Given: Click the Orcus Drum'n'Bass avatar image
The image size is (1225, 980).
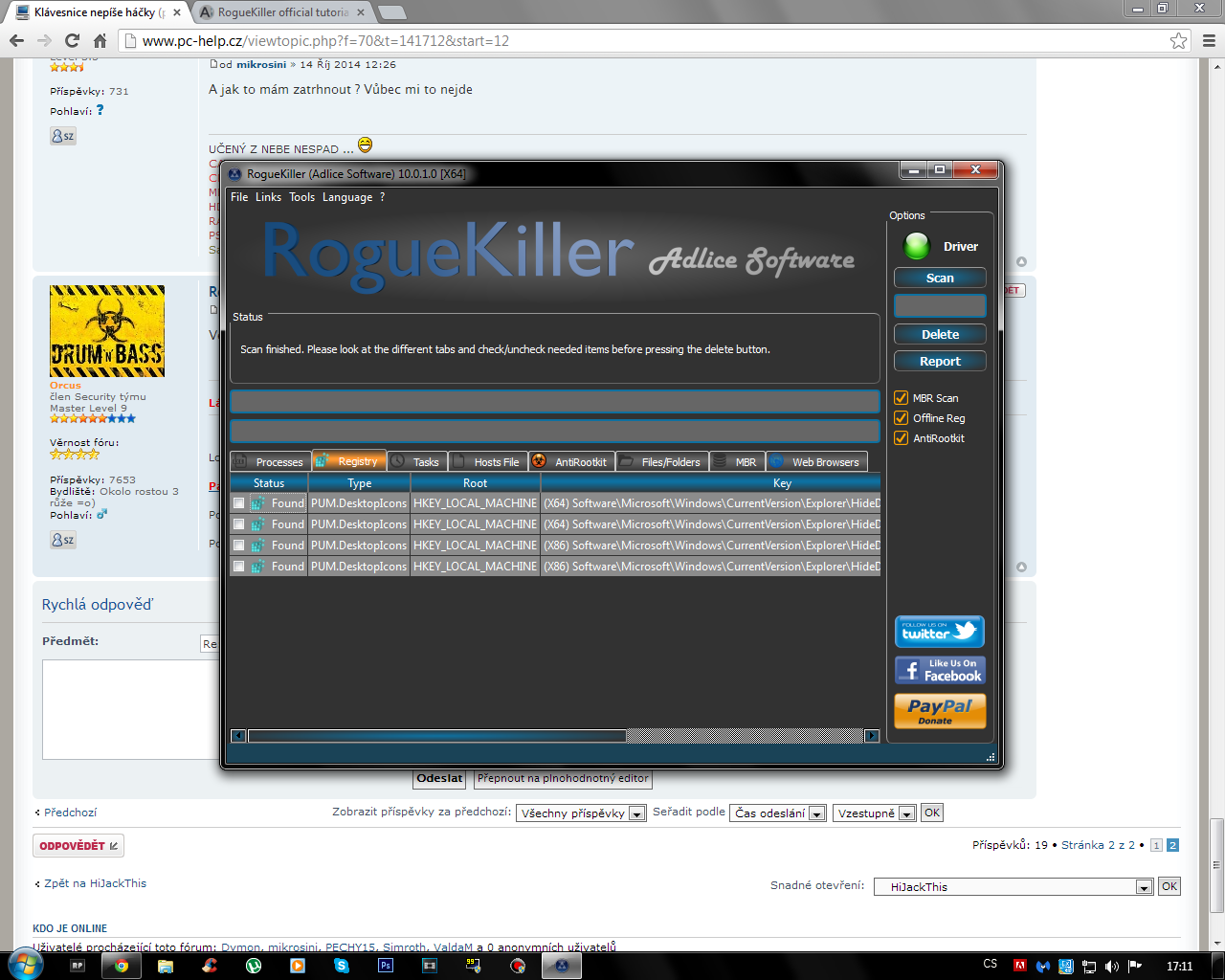Looking at the screenshot, I should 107,331.
